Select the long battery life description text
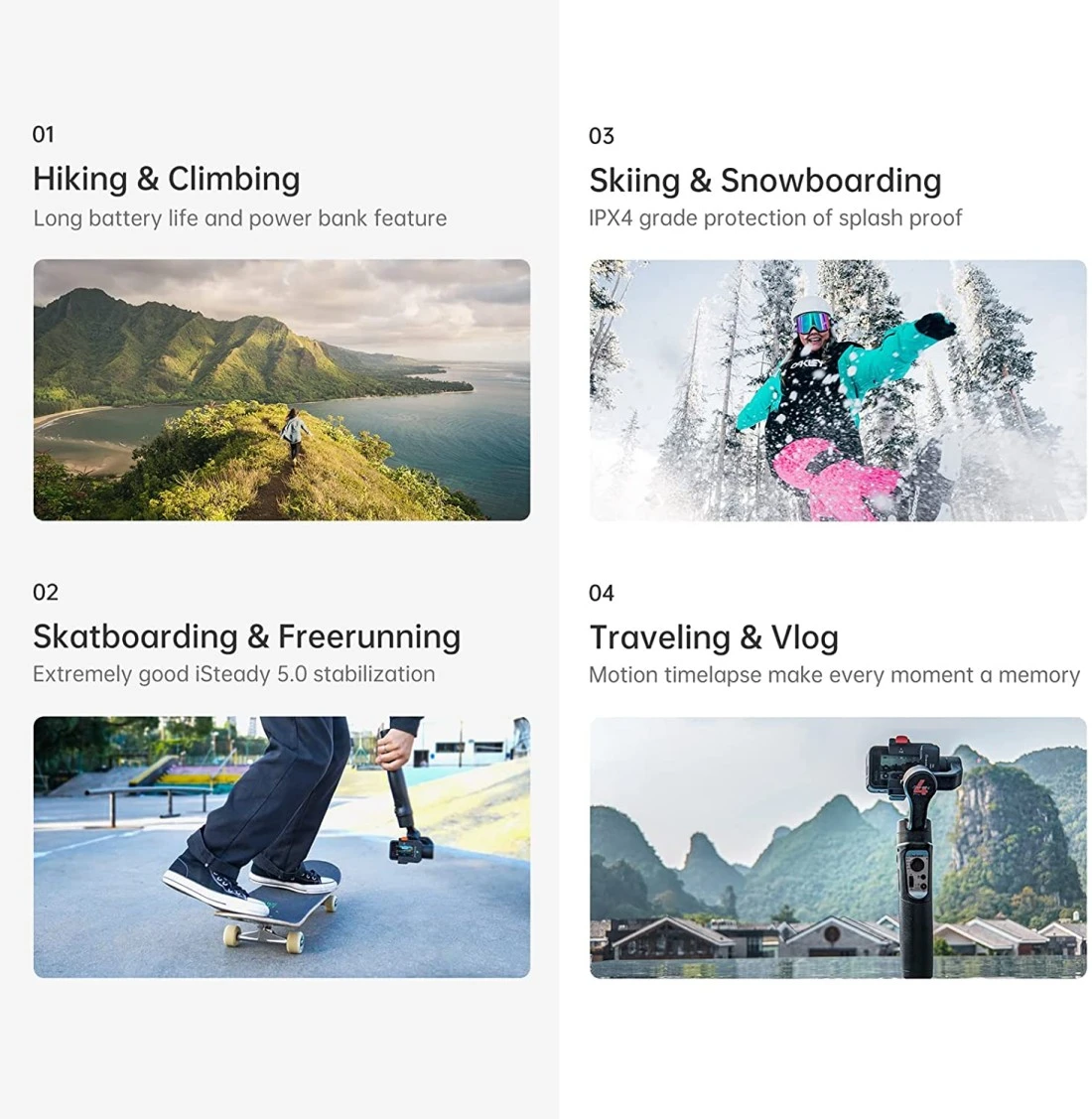 [x=239, y=218]
